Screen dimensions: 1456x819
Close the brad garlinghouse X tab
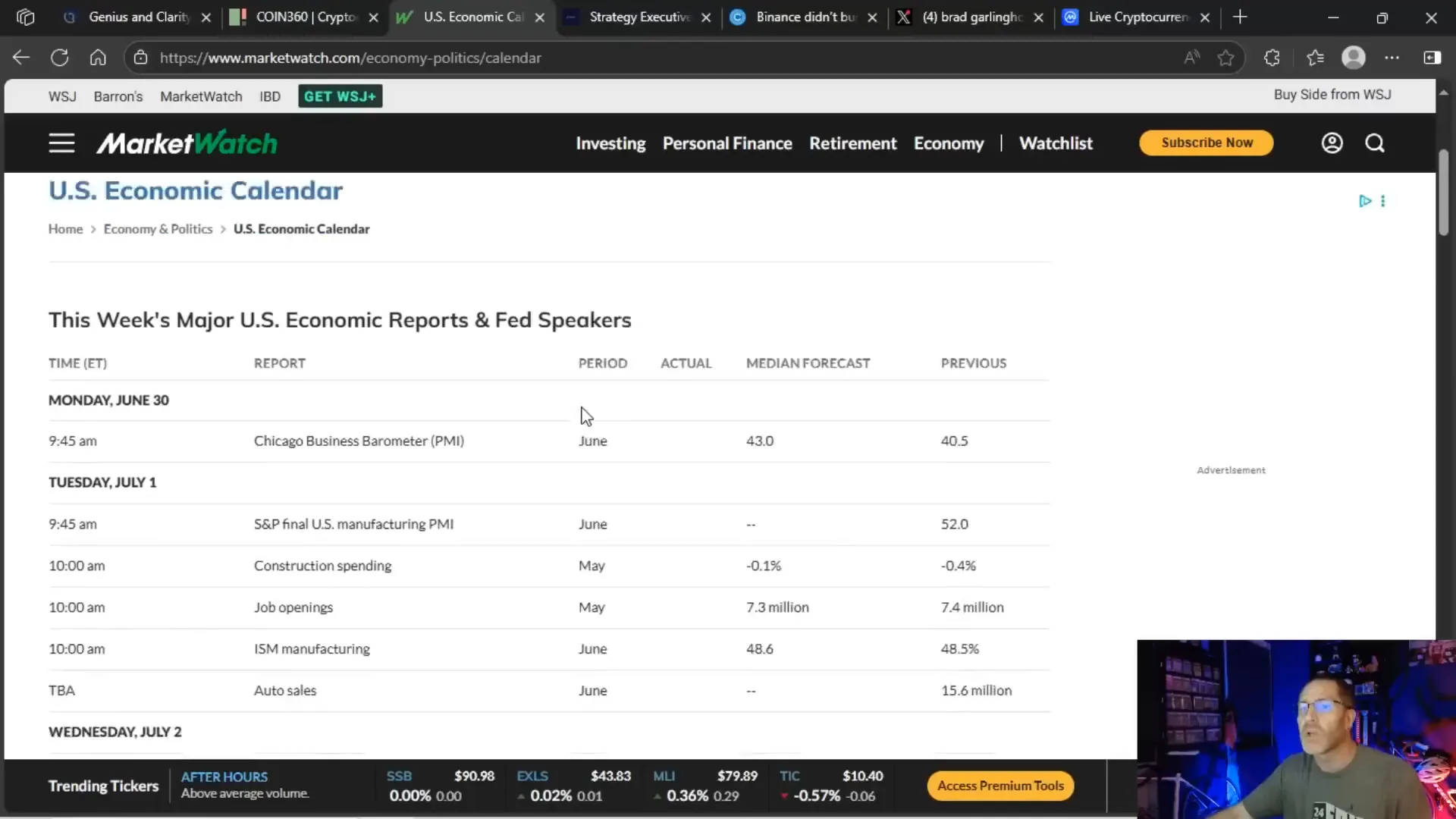click(1038, 17)
